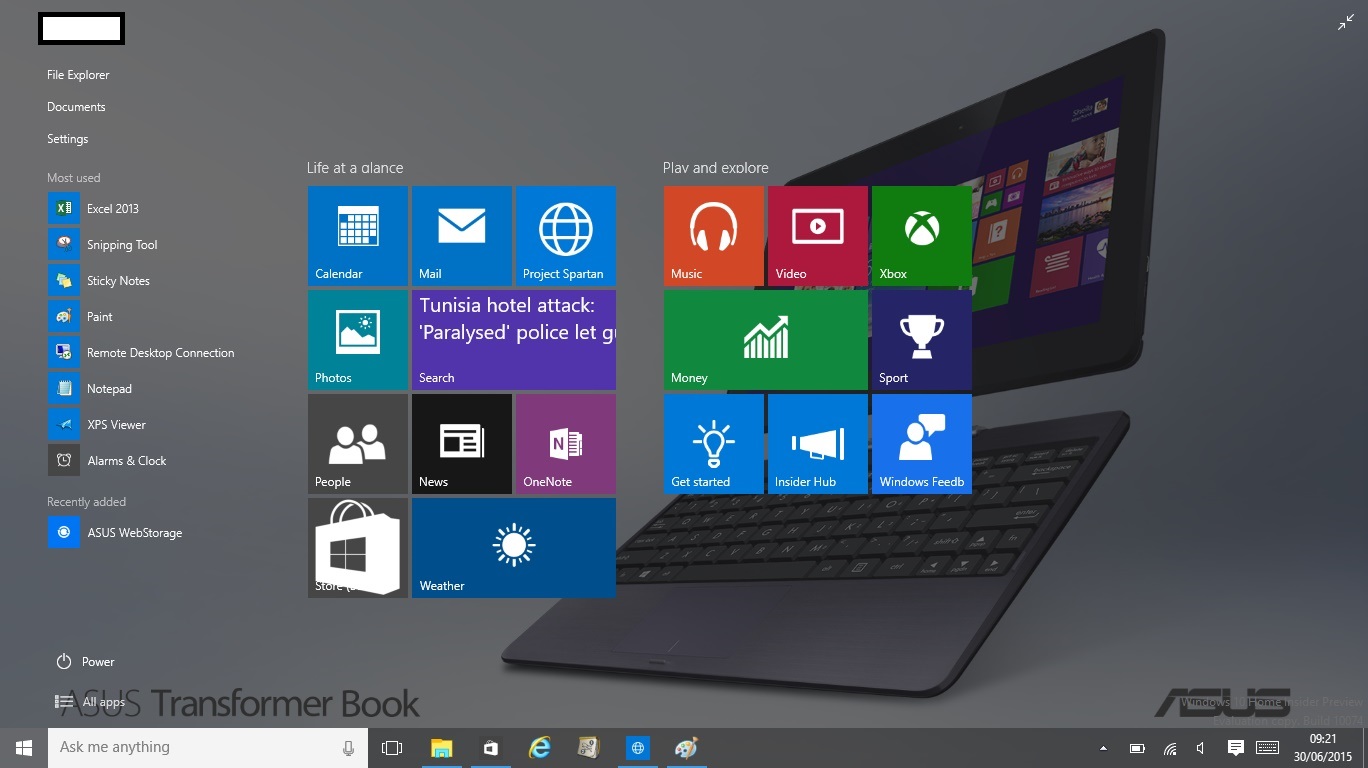Screen dimensions: 1368x768
Task: Open Task View on taskbar
Action: (x=392, y=748)
